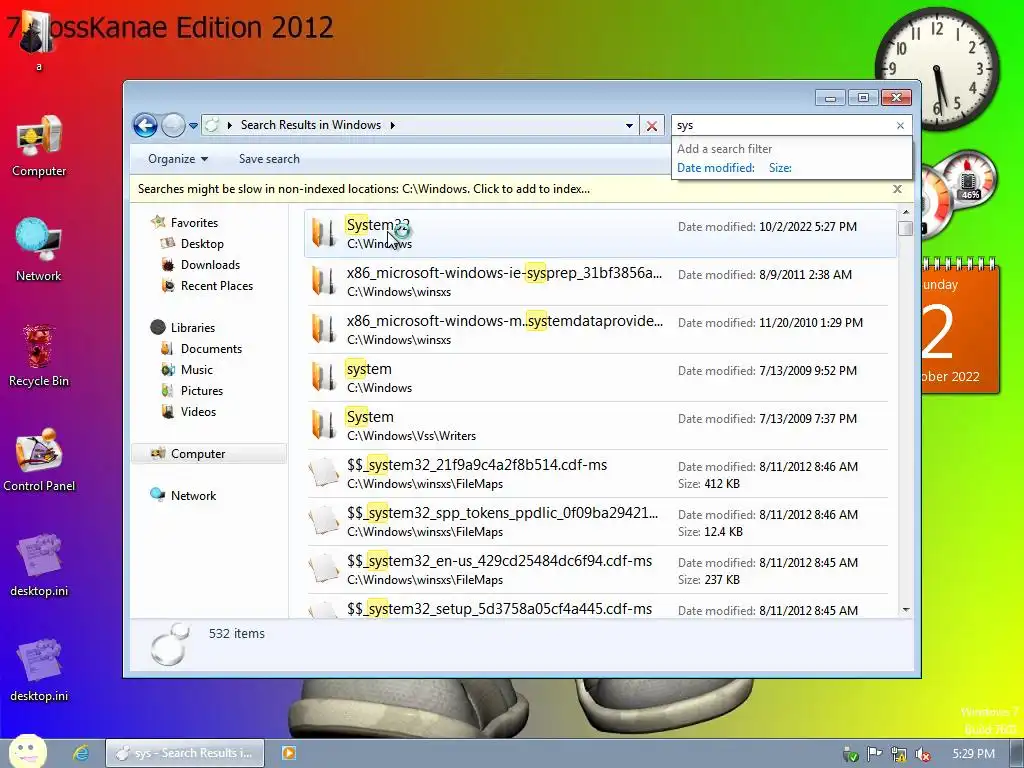Select the x86_microsoft-windows-ie-sysprep folder result
Viewport: 1024px width, 768px height.
pyautogui.click(x=598, y=281)
